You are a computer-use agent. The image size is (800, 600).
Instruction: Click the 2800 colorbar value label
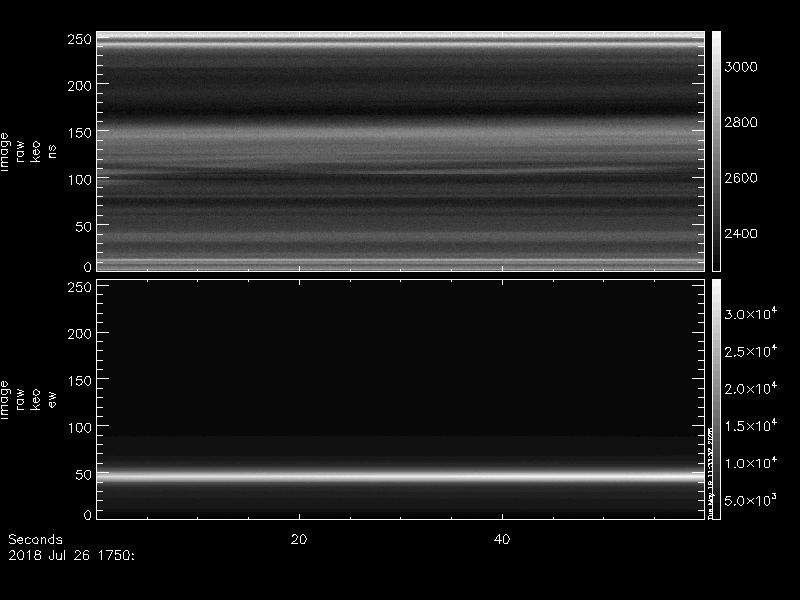click(741, 122)
